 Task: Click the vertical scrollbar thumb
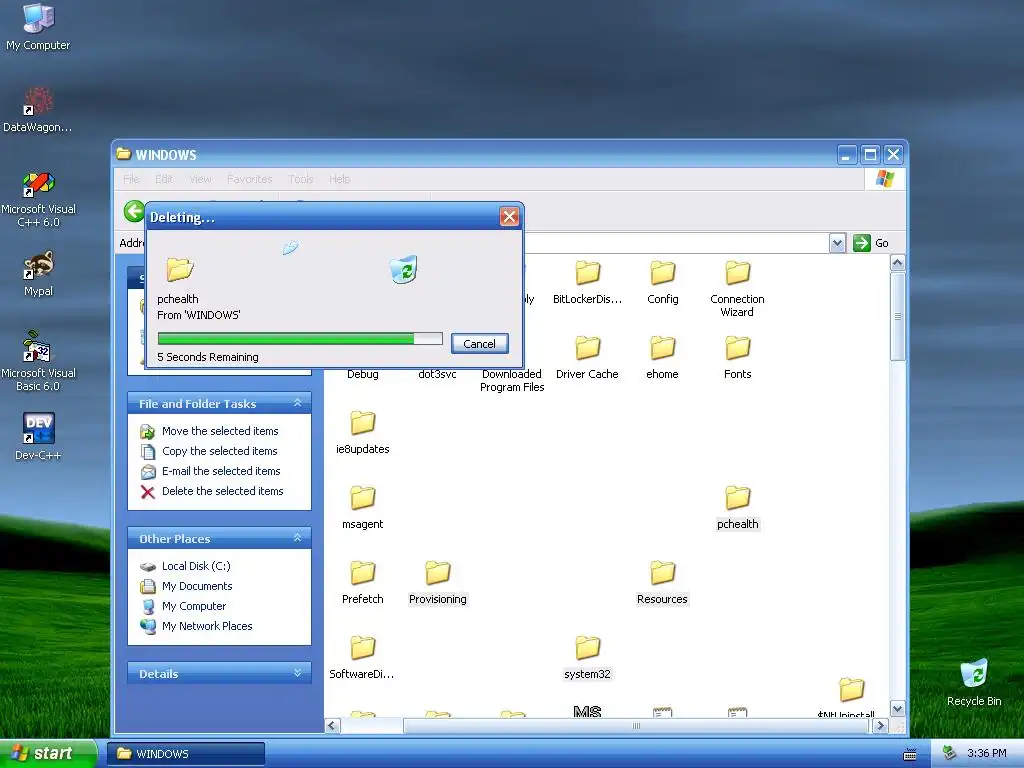[x=898, y=316]
